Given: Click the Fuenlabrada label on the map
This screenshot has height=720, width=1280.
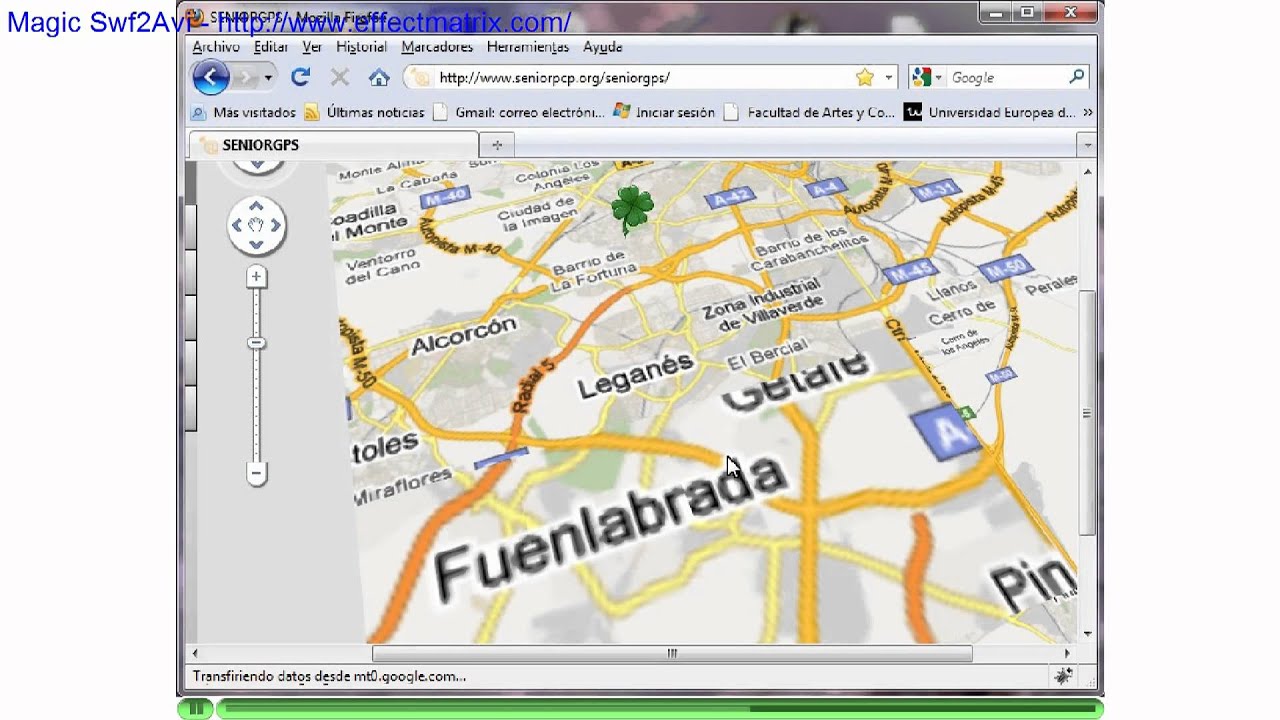Looking at the screenshot, I should pos(610,526).
